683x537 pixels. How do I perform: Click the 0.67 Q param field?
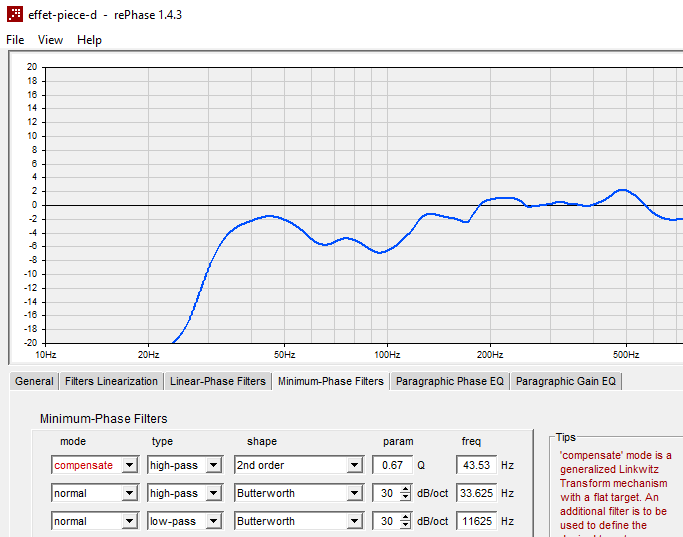(392, 465)
